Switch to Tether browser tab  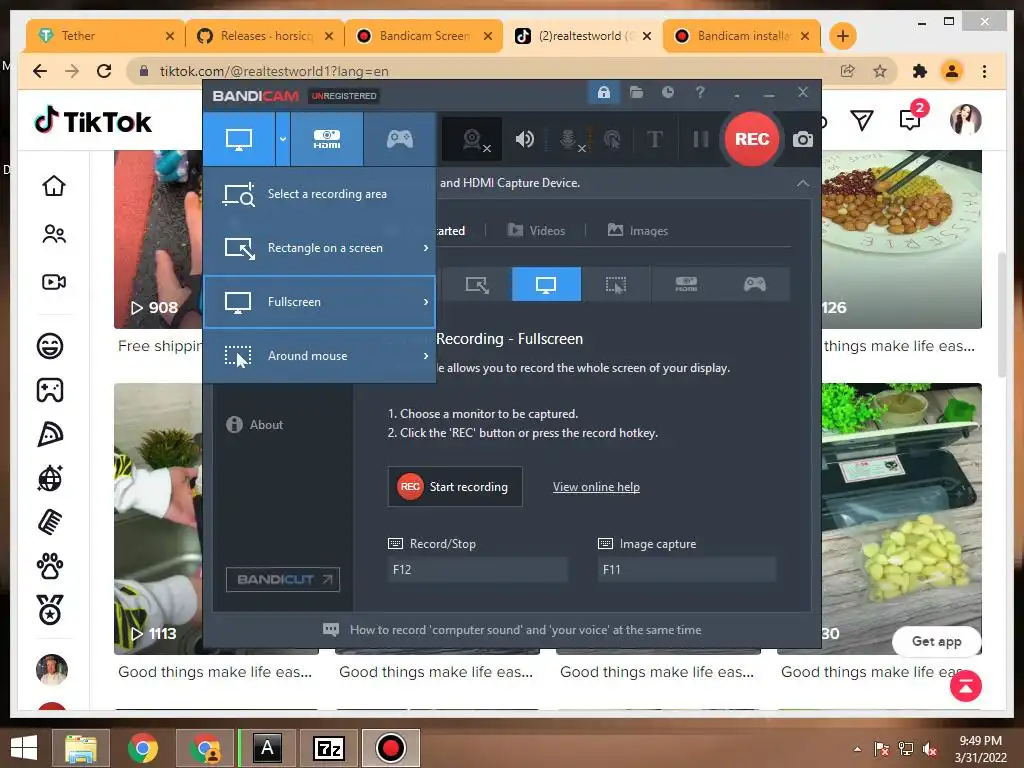pyautogui.click(x=104, y=36)
